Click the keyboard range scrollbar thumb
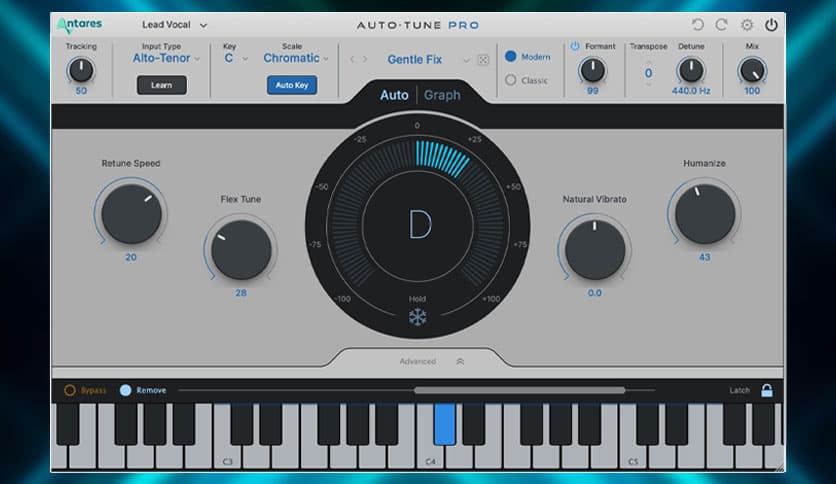 pos(520,390)
